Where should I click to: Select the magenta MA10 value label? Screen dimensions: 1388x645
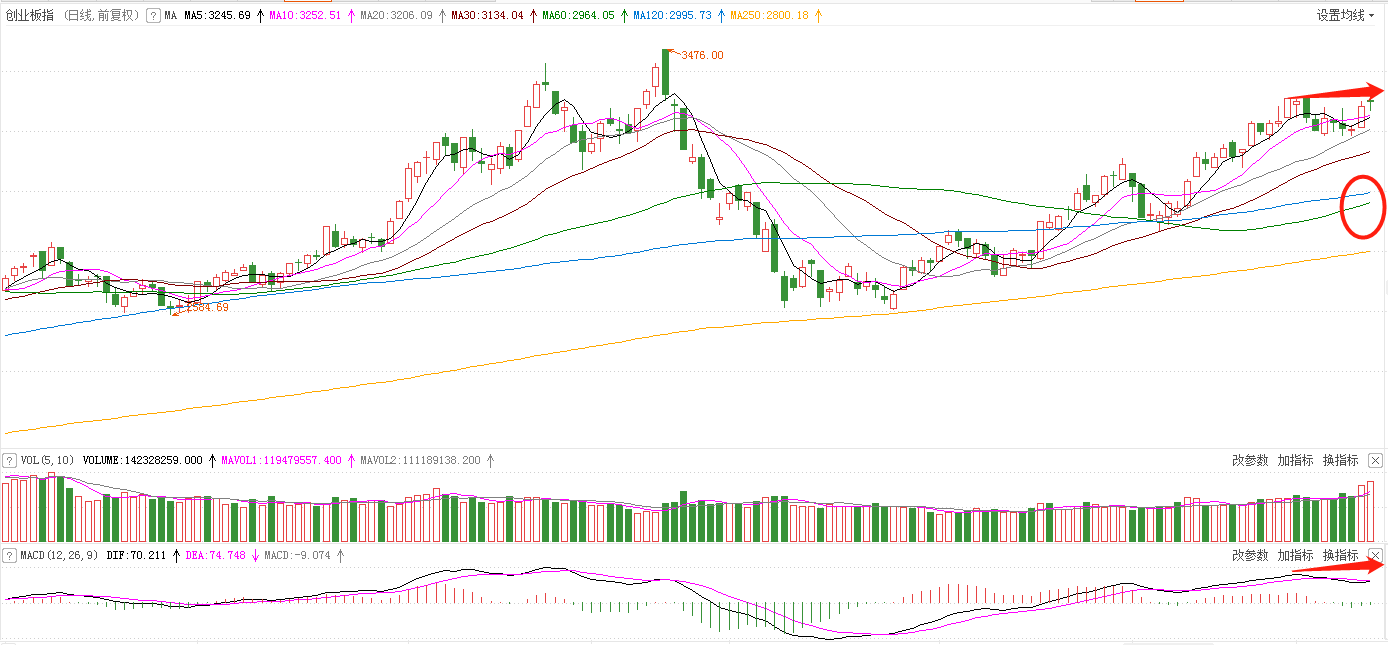(305, 16)
